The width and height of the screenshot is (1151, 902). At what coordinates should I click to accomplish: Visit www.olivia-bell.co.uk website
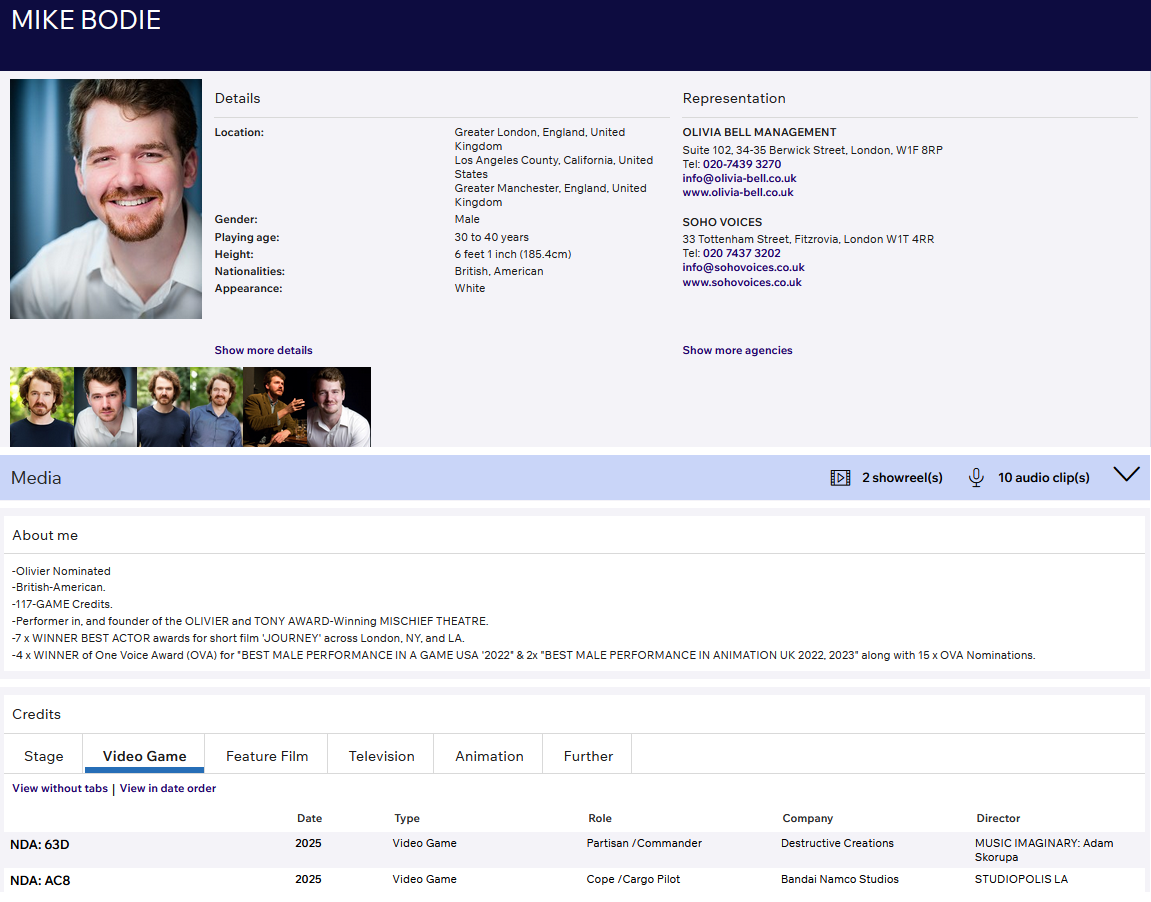pyautogui.click(x=738, y=192)
